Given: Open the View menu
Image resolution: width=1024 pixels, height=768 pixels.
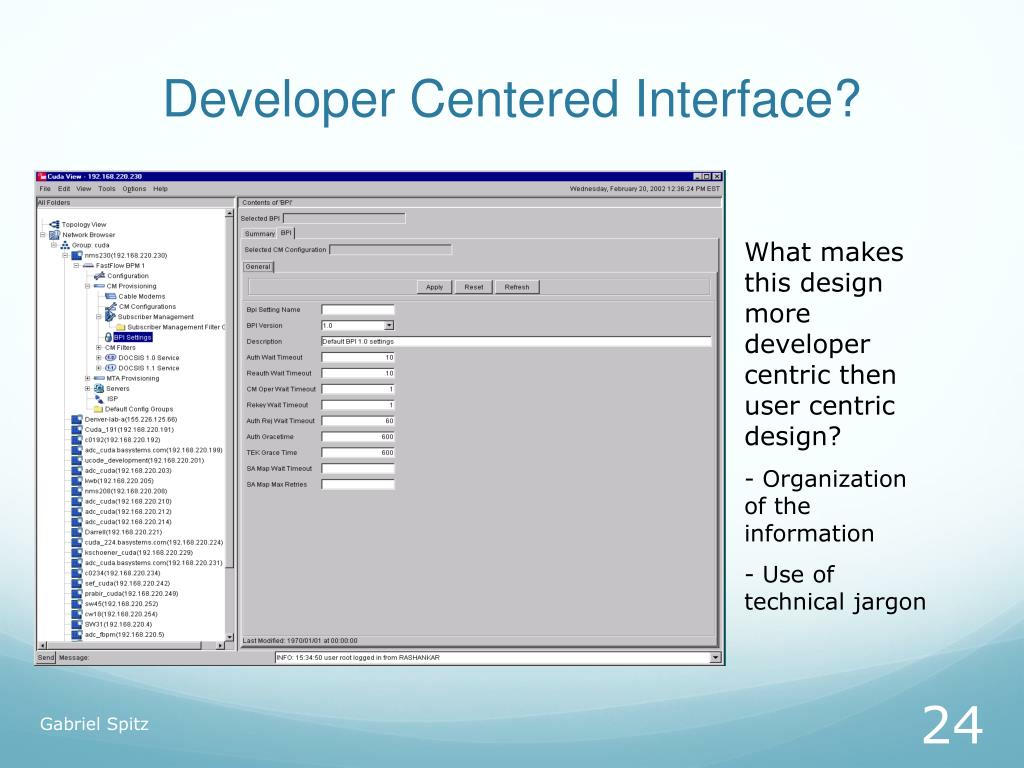Looking at the screenshot, I should coord(84,189).
